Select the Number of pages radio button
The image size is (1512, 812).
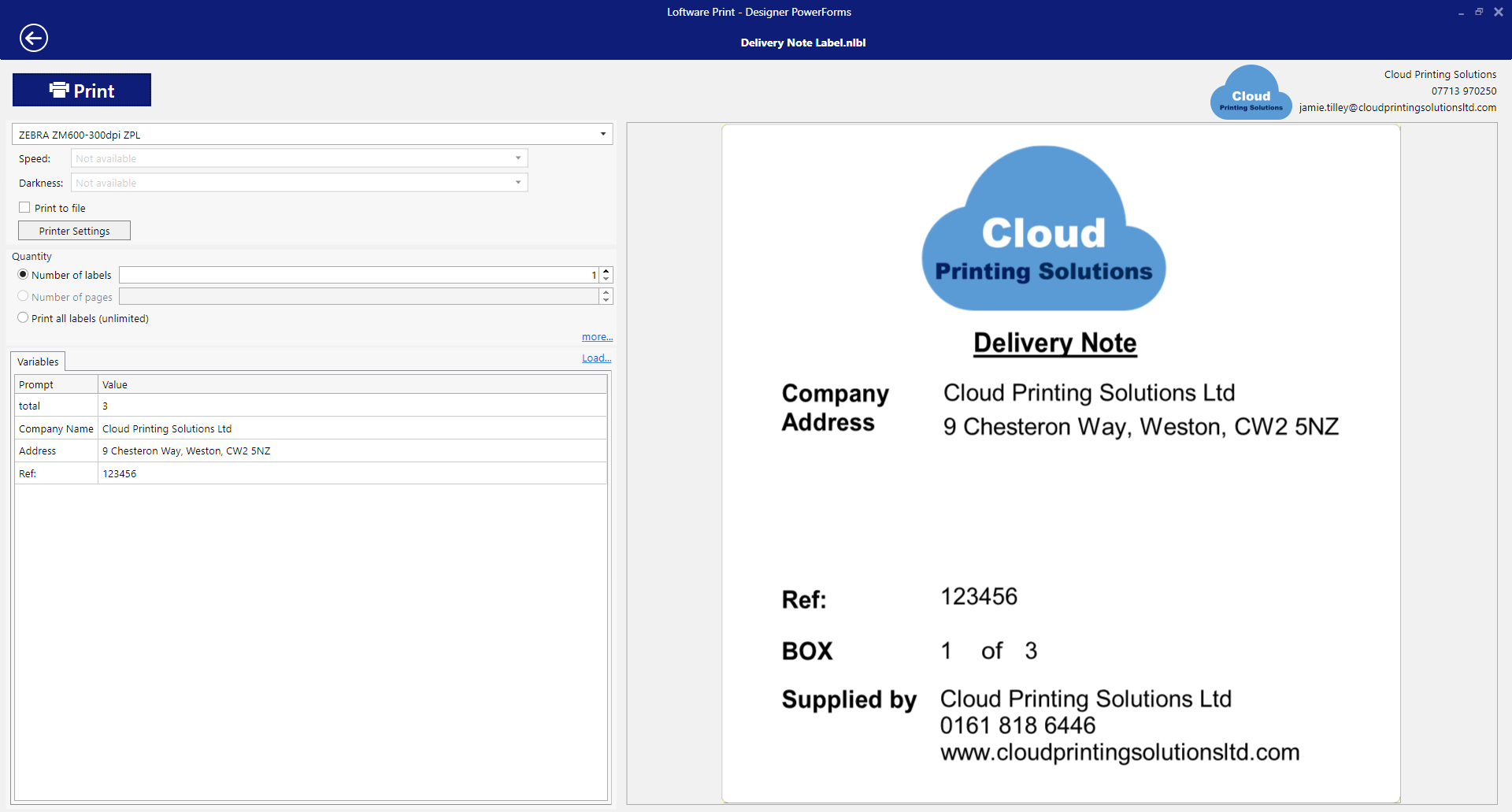pyautogui.click(x=23, y=297)
